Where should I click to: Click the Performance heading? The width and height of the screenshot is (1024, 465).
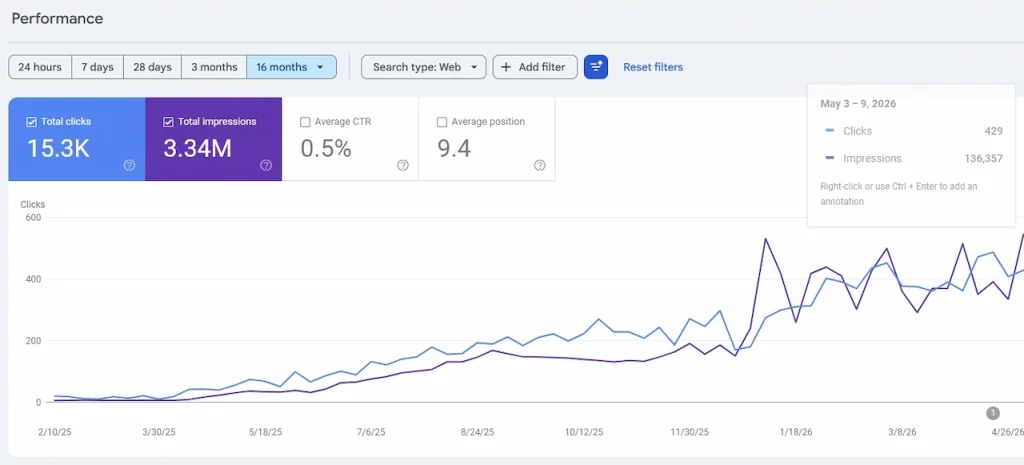[x=57, y=18]
